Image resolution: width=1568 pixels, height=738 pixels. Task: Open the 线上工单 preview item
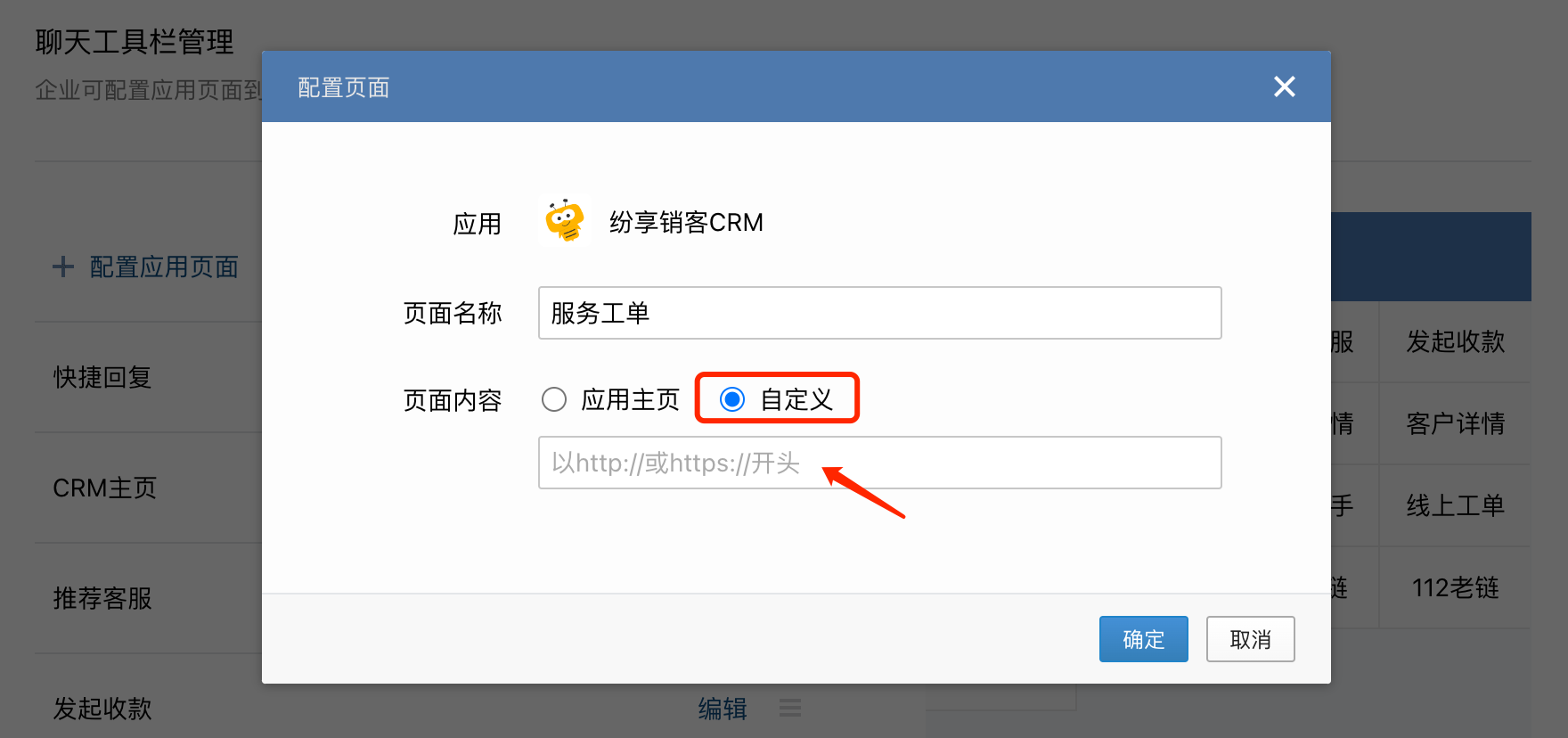pyautogui.click(x=1455, y=505)
